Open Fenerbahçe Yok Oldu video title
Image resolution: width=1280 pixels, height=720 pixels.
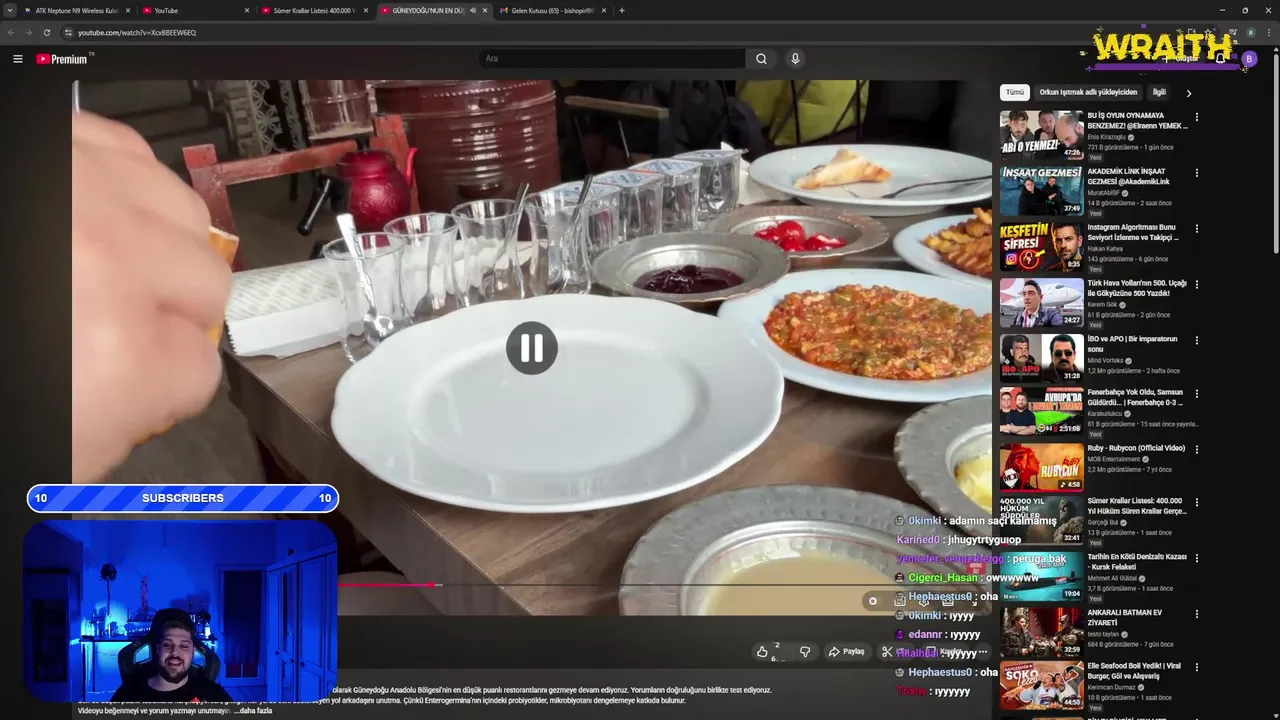click(1136, 397)
